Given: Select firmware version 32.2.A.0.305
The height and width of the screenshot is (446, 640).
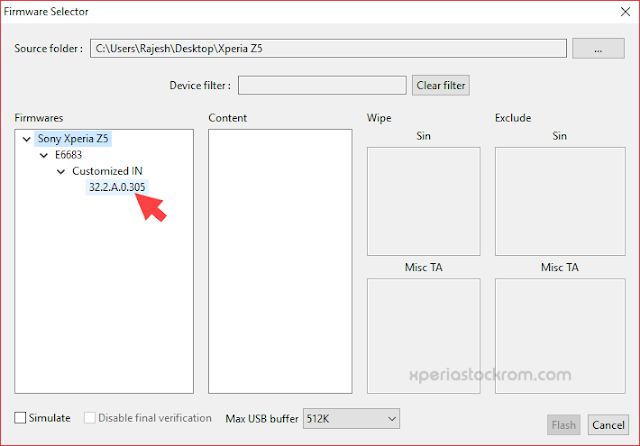Looking at the screenshot, I should [x=117, y=187].
